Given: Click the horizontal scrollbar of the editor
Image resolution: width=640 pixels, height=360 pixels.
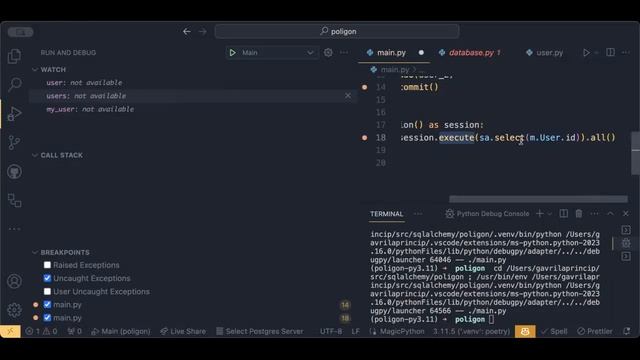Looking at the screenshot, I should (538, 199).
